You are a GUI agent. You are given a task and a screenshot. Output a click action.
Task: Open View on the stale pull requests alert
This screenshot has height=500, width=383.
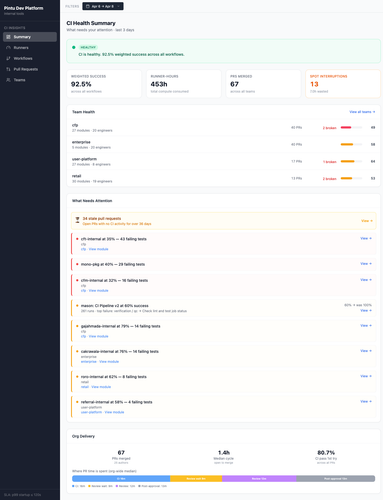pyautogui.click(x=367, y=221)
